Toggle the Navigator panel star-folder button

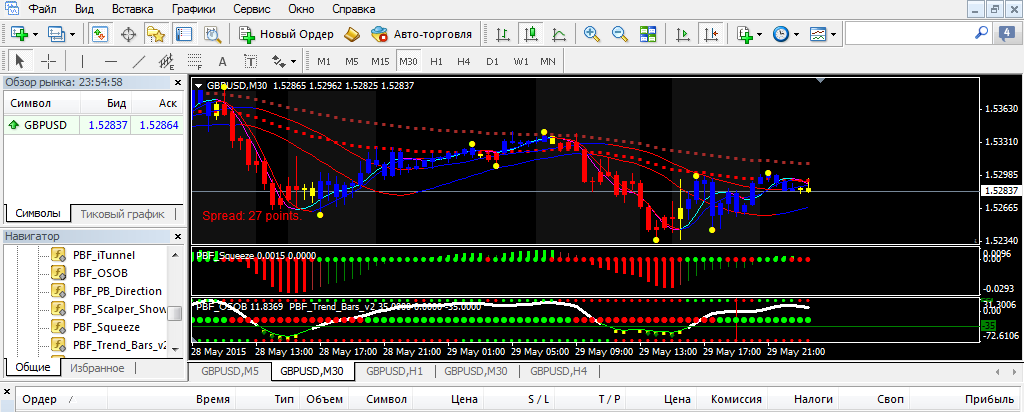pyautogui.click(x=156, y=33)
